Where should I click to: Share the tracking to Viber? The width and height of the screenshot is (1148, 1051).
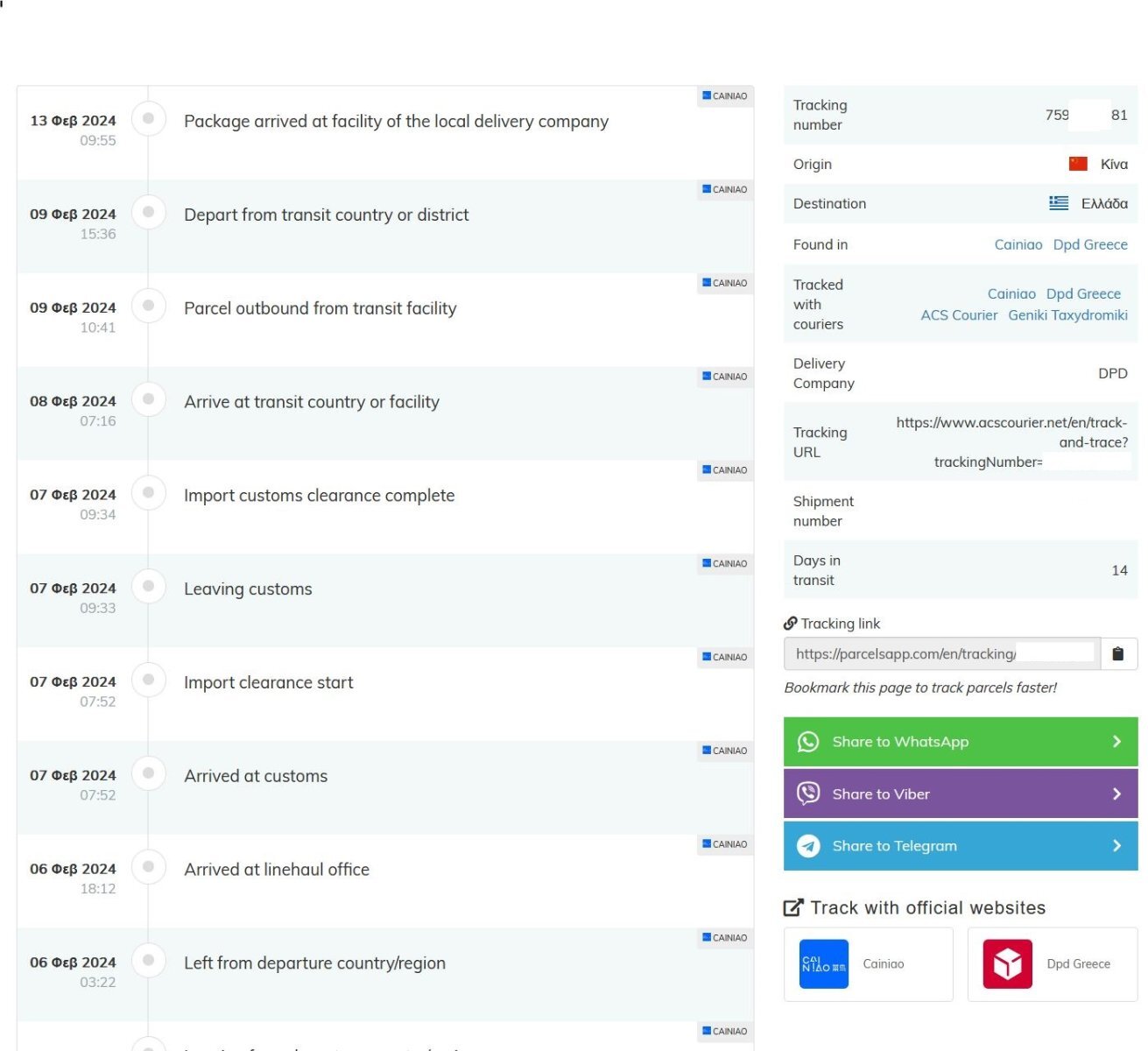click(961, 794)
